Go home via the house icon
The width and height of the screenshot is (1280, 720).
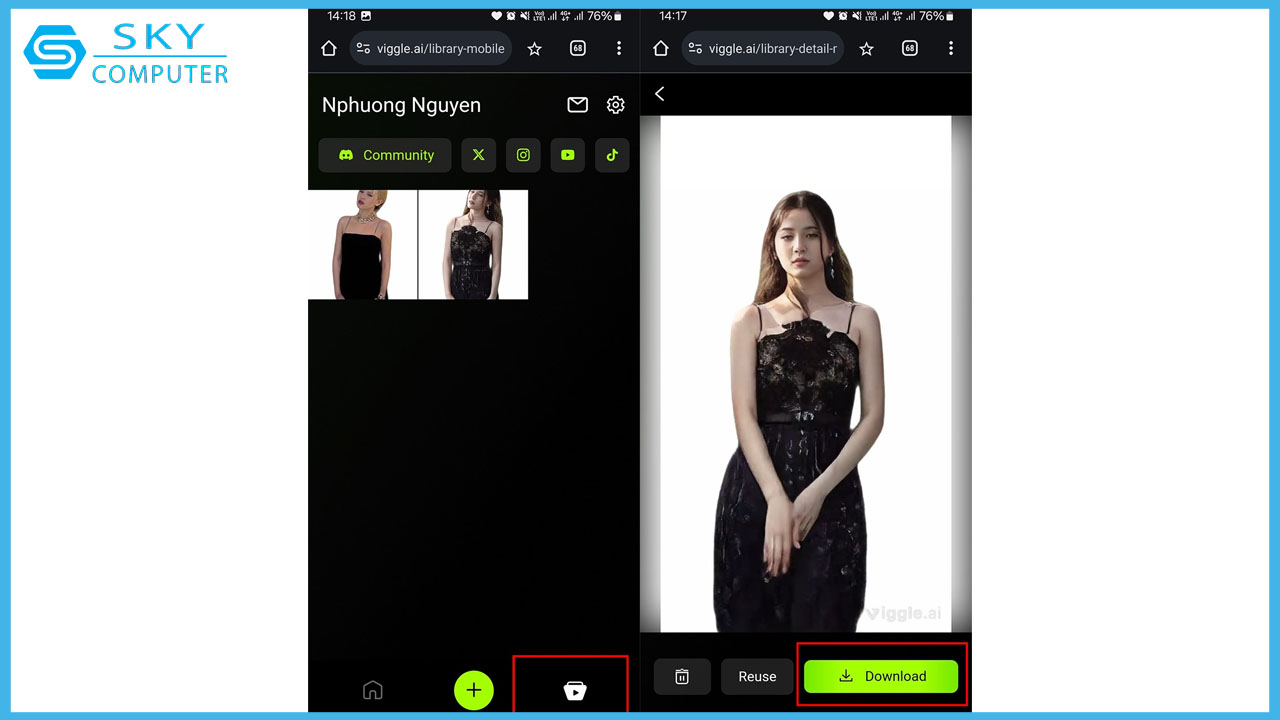[x=373, y=690]
